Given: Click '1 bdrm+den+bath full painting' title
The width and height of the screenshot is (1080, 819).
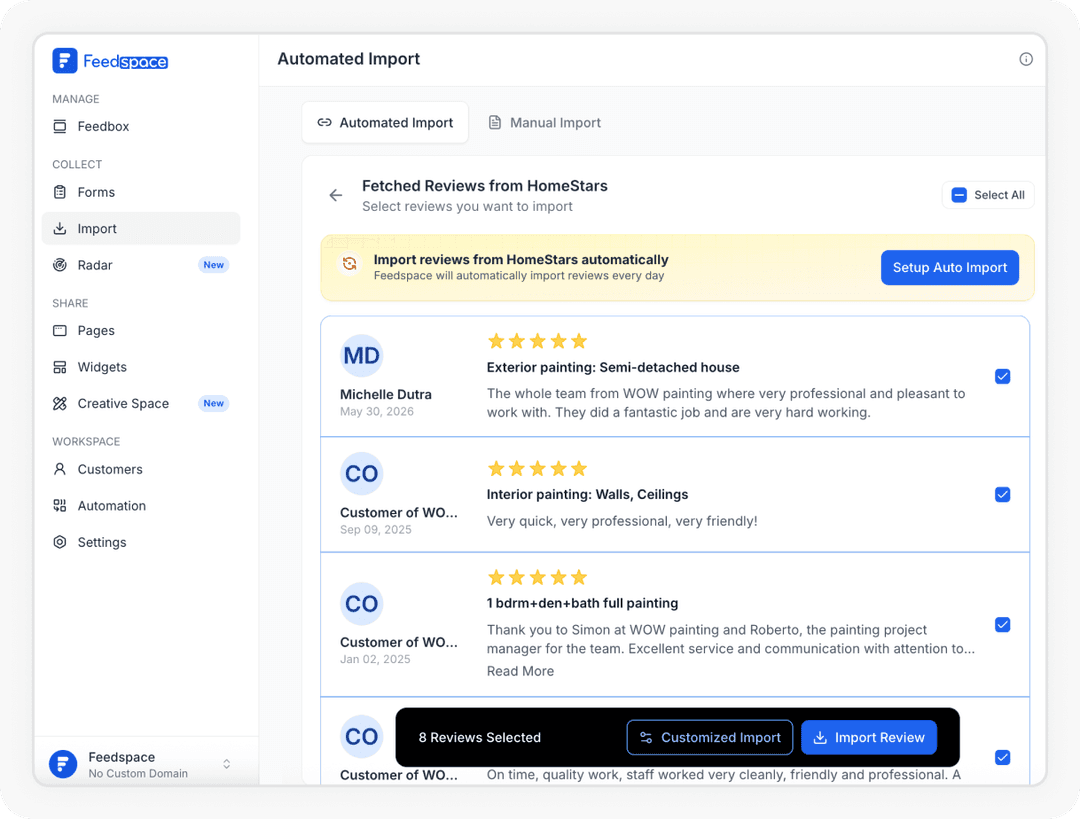Looking at the screenshot, I should 582,603.
